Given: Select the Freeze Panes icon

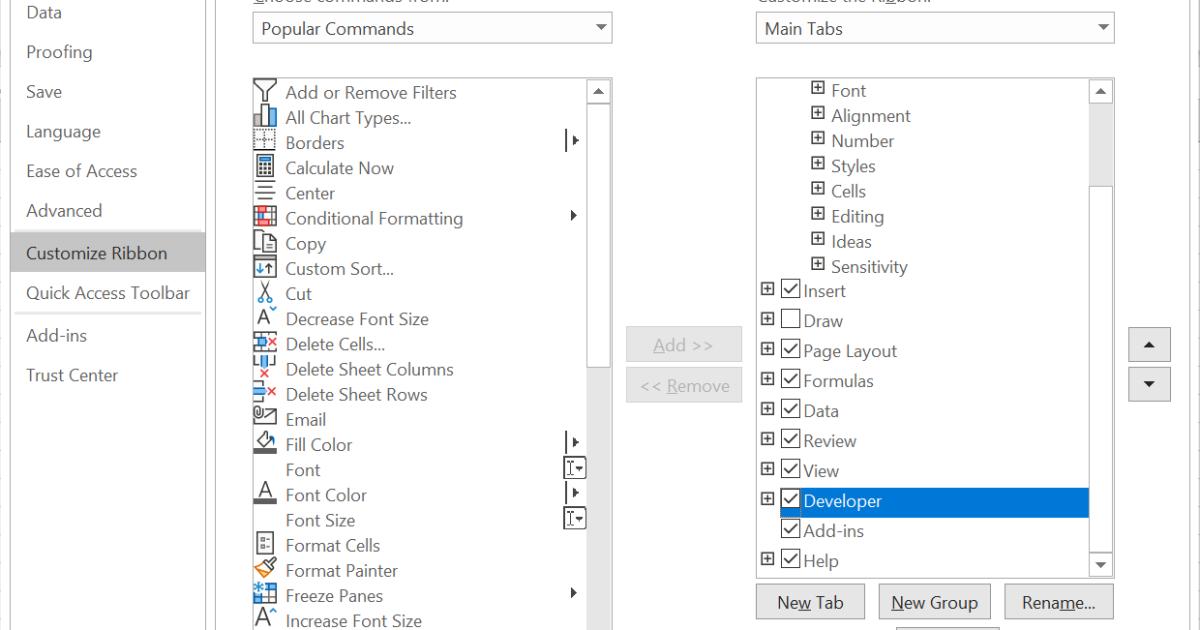Looking at the screenshot, I should tap(265, 595).
